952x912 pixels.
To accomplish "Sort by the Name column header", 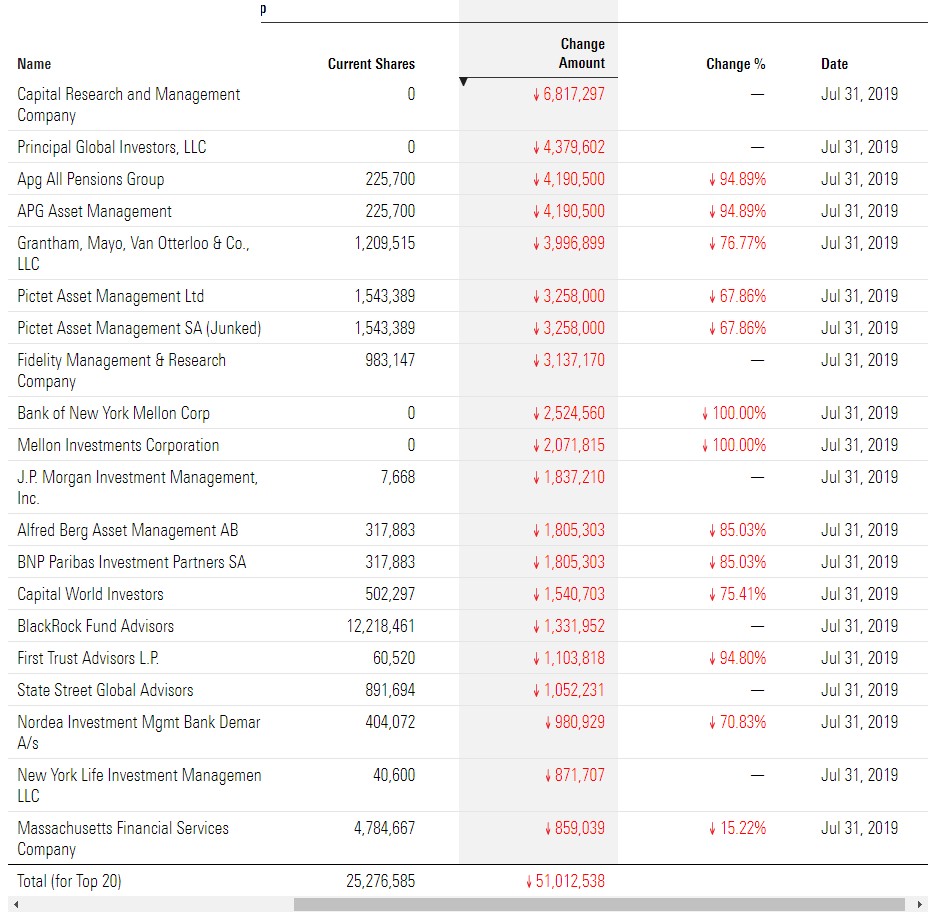I will tap(34, 64).
